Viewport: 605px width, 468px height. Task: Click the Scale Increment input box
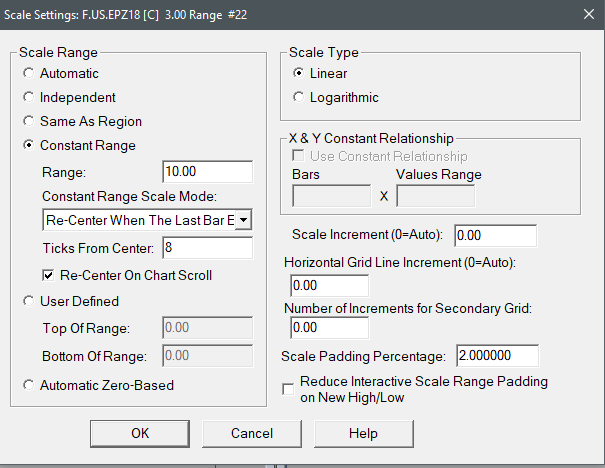tap(495, 235)
